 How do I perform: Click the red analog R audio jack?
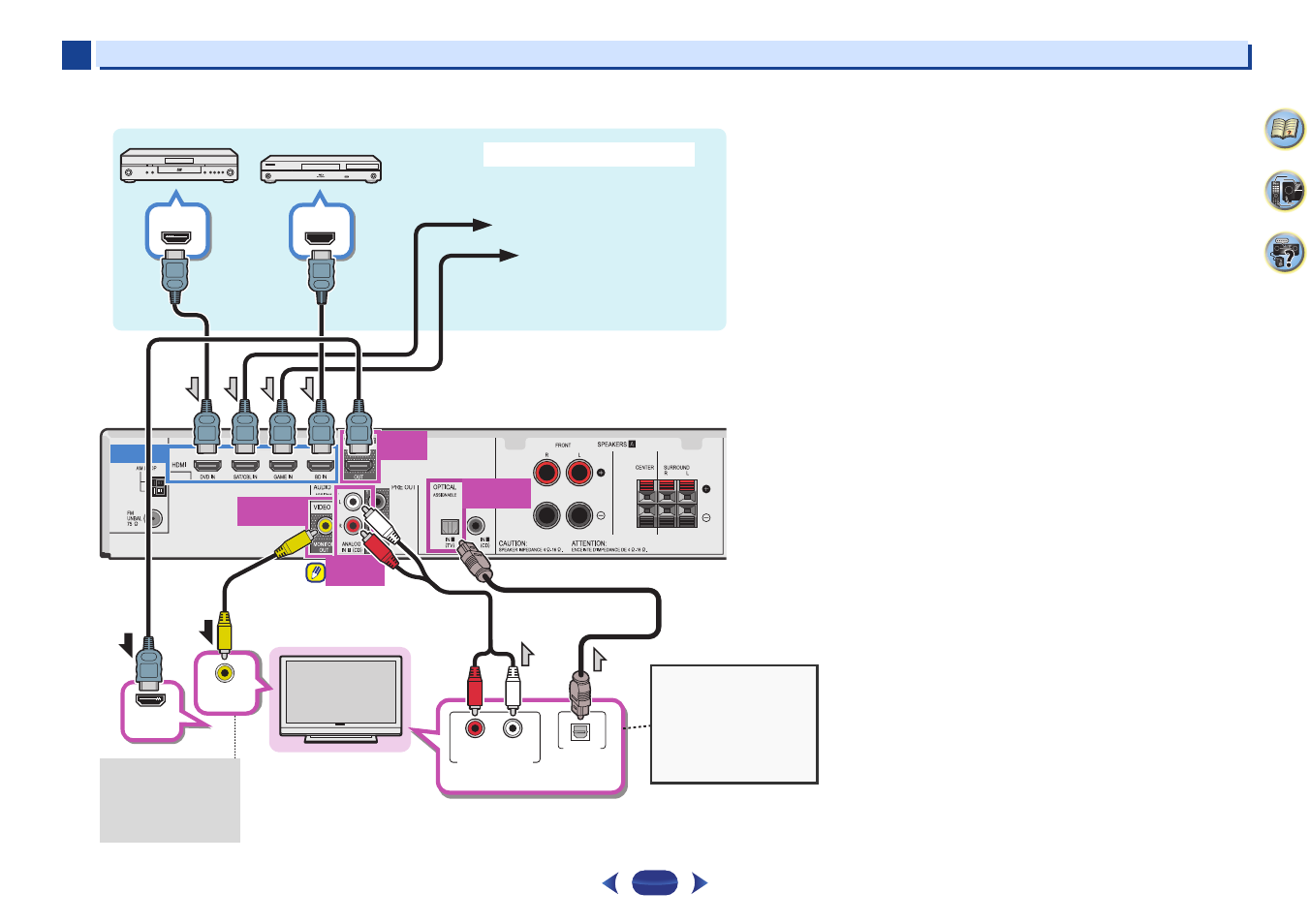tap(354, 527)
